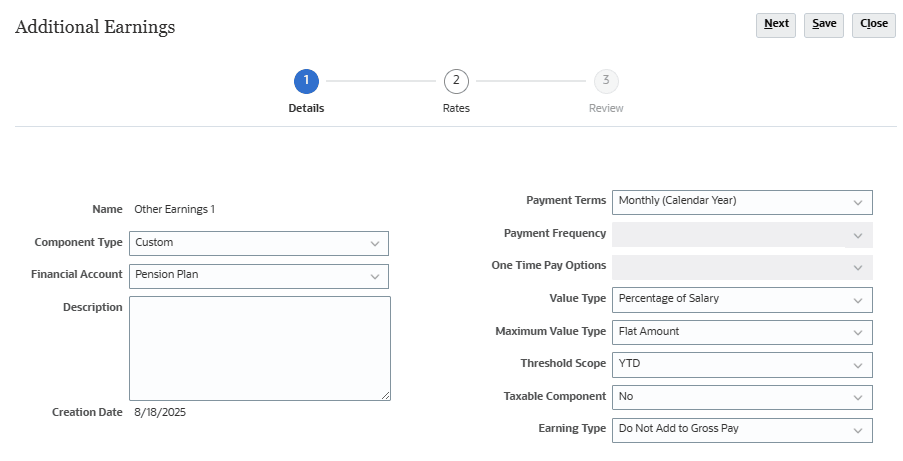This screenshot has height=461, width=903.
Task: Expand the Component Type dropdown arrow
Action: tap(375, 244)
